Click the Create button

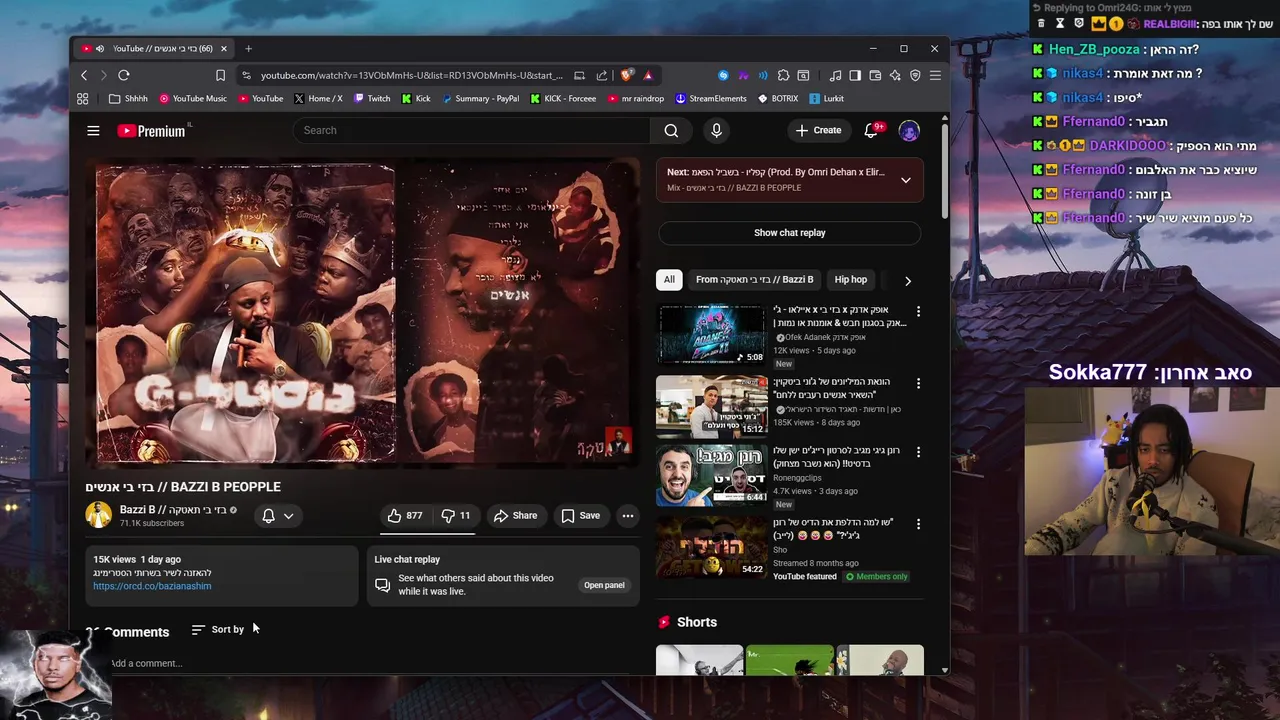pyautogui.click(x=818, y=130)
